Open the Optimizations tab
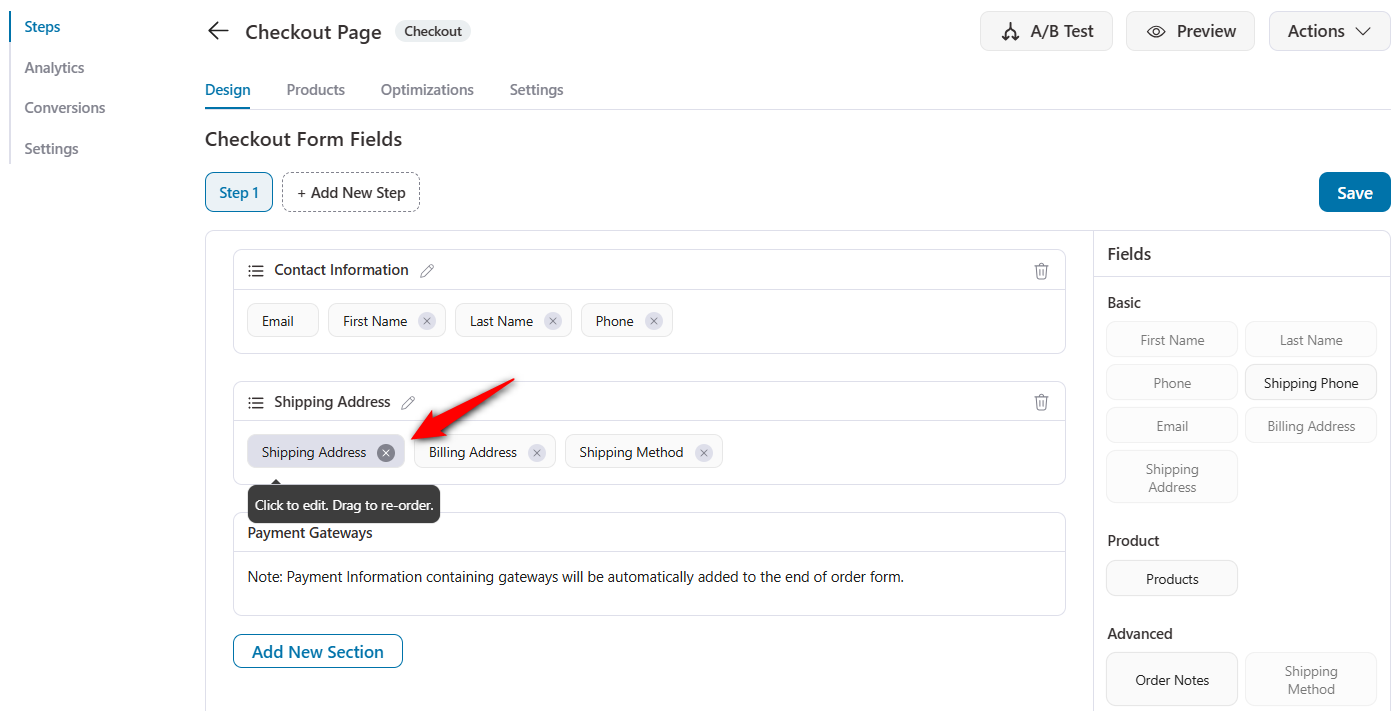 pos(426,90)
